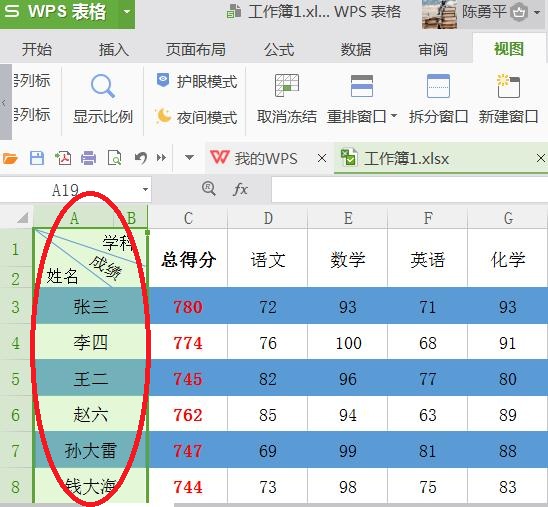Click the total score cell 762

(188, 414)
